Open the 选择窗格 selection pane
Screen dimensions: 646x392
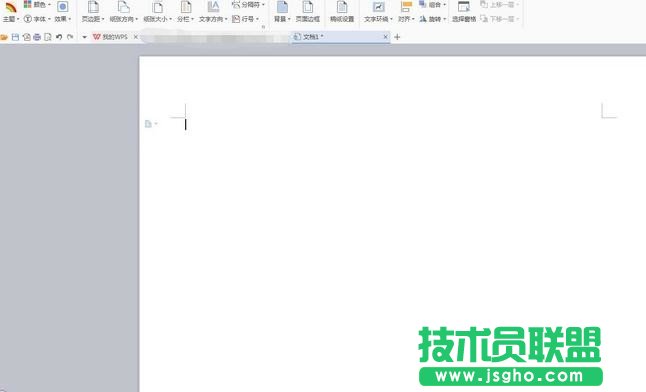[464, 12]
